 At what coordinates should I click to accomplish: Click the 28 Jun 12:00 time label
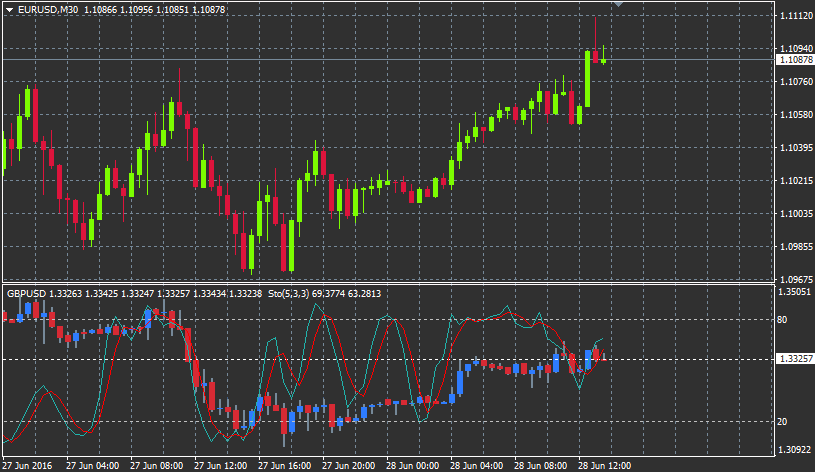(605, 465)
